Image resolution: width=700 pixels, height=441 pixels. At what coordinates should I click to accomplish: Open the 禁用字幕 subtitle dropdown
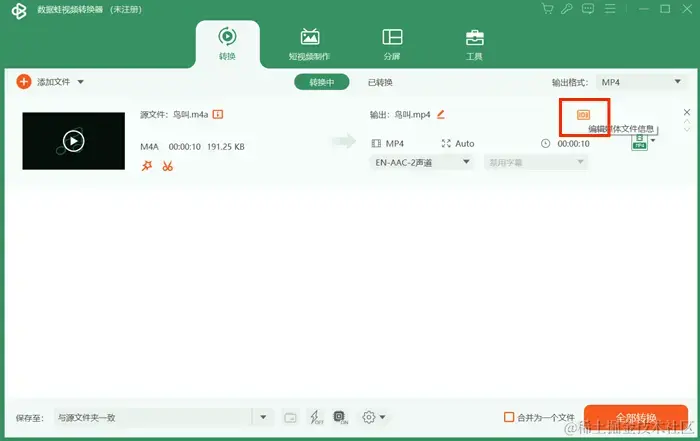(x=535, y=162)
